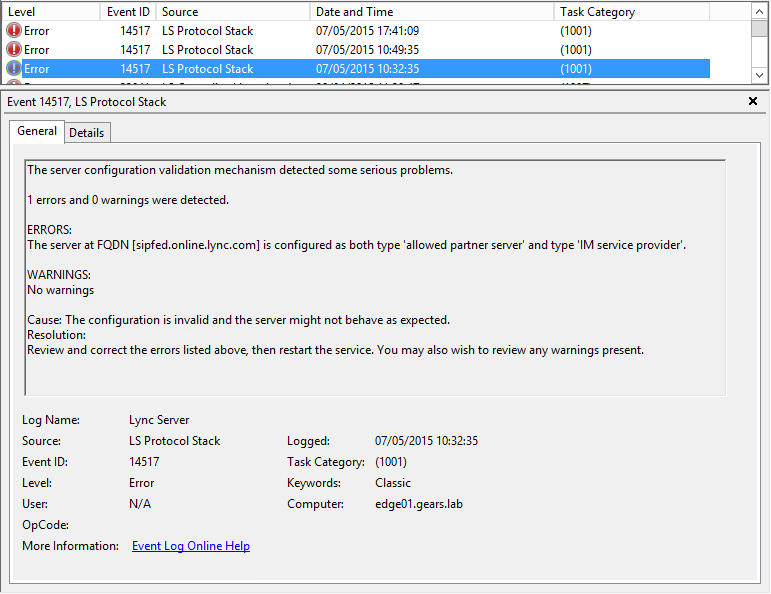The height and width of the screenshot is (594, 771).
Task: Click the Keywords value Classic
Action: coord(393,483)
